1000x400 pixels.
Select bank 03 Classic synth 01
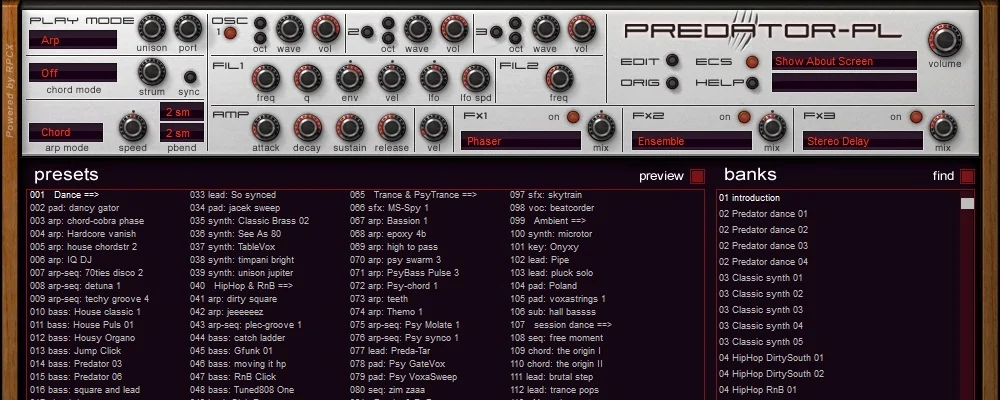point(761,278)
